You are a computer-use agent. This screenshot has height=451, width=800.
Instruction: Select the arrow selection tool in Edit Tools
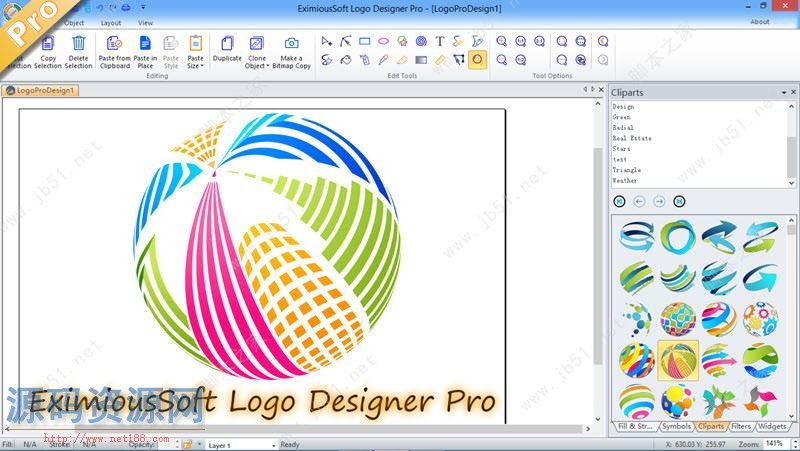327,41
